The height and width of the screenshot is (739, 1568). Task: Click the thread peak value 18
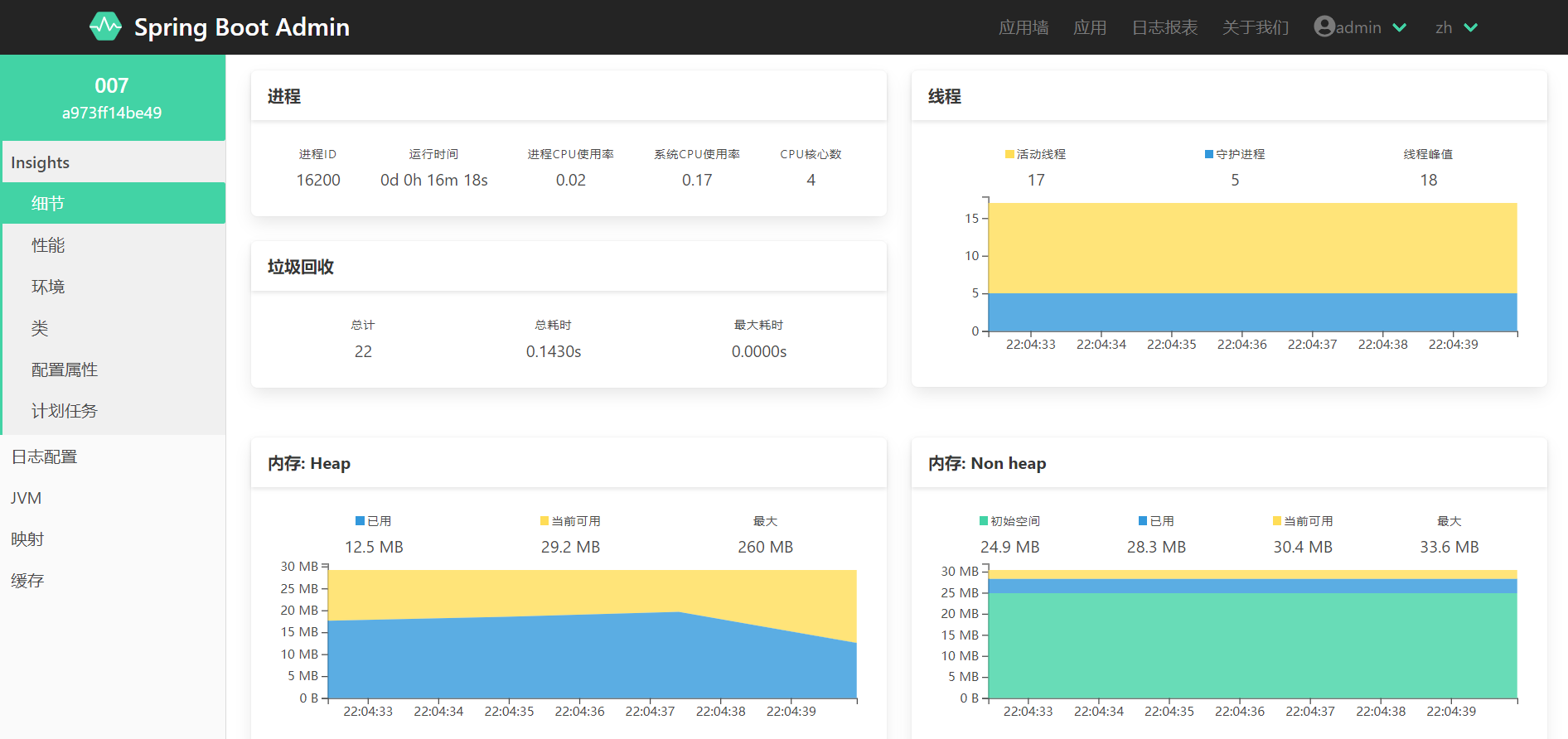point(1429,180)
